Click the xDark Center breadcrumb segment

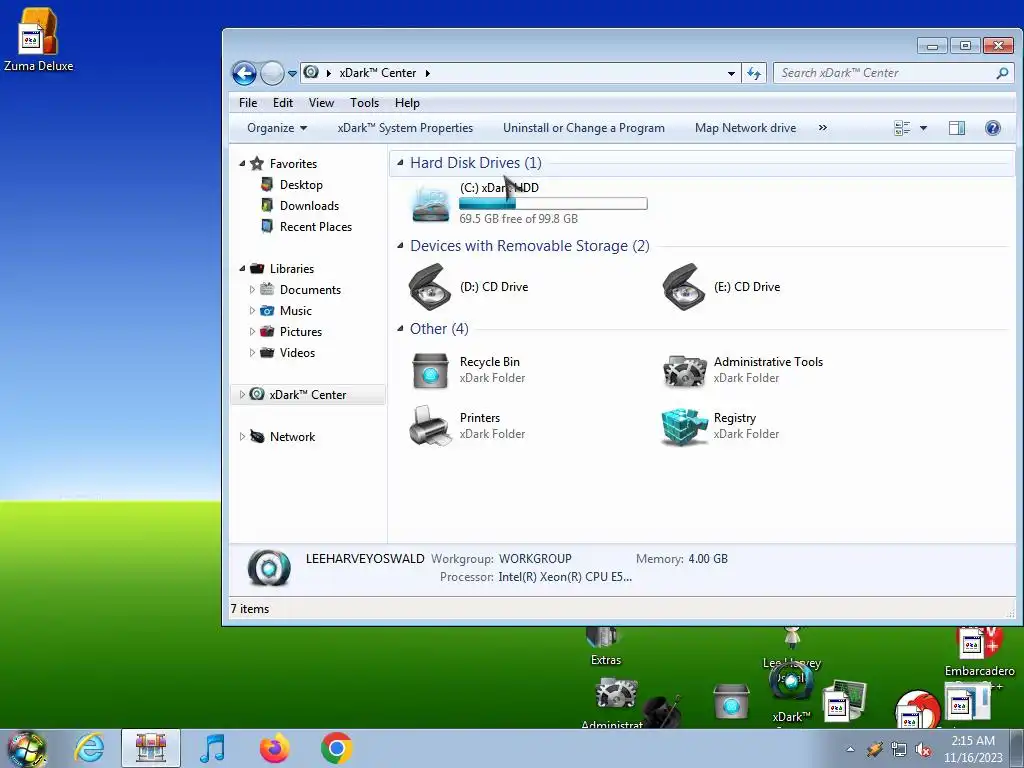coord(377,73)
